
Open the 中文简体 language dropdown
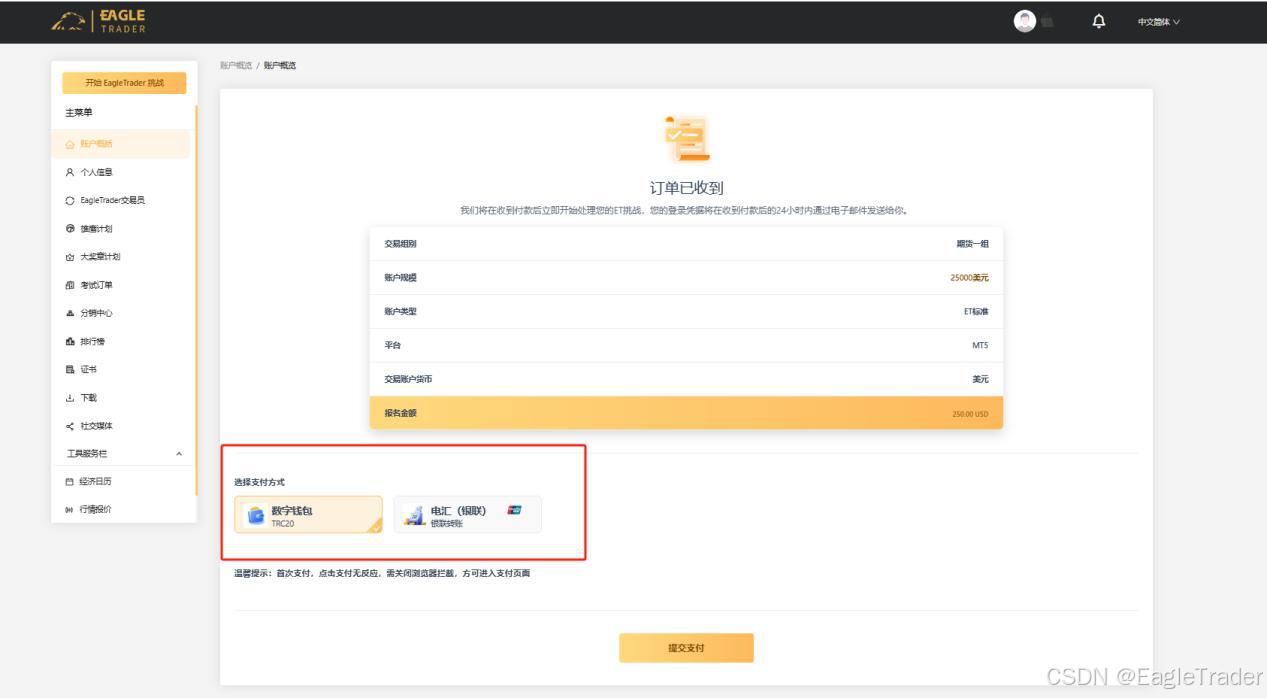(1158, 22)
